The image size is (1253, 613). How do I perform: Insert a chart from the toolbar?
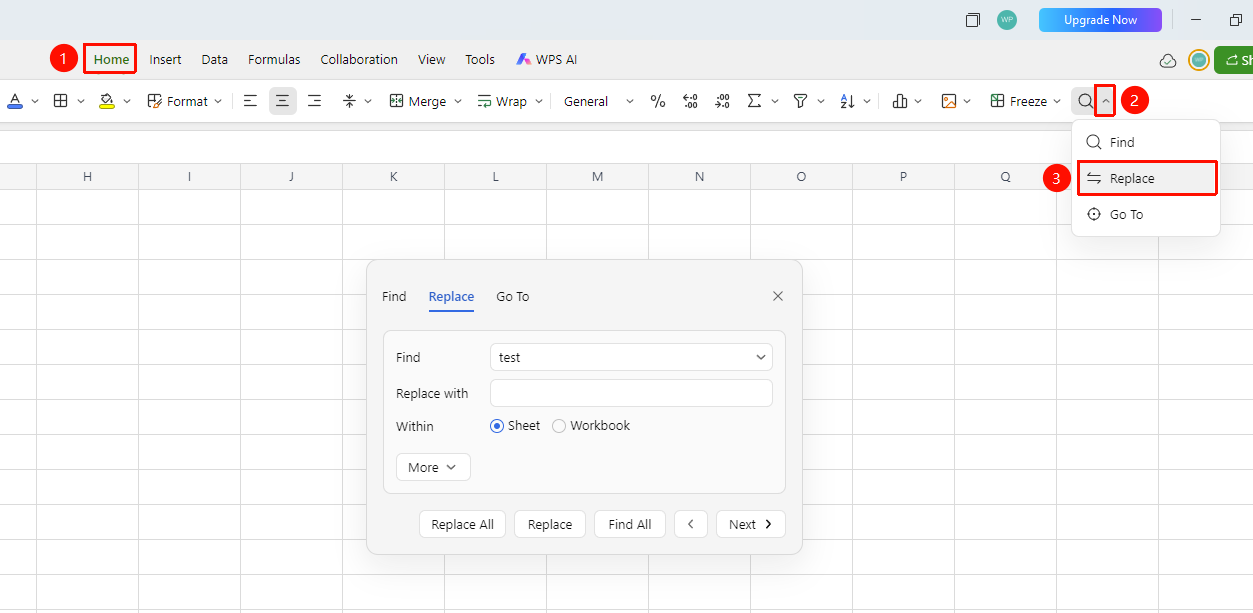(900, 101)
